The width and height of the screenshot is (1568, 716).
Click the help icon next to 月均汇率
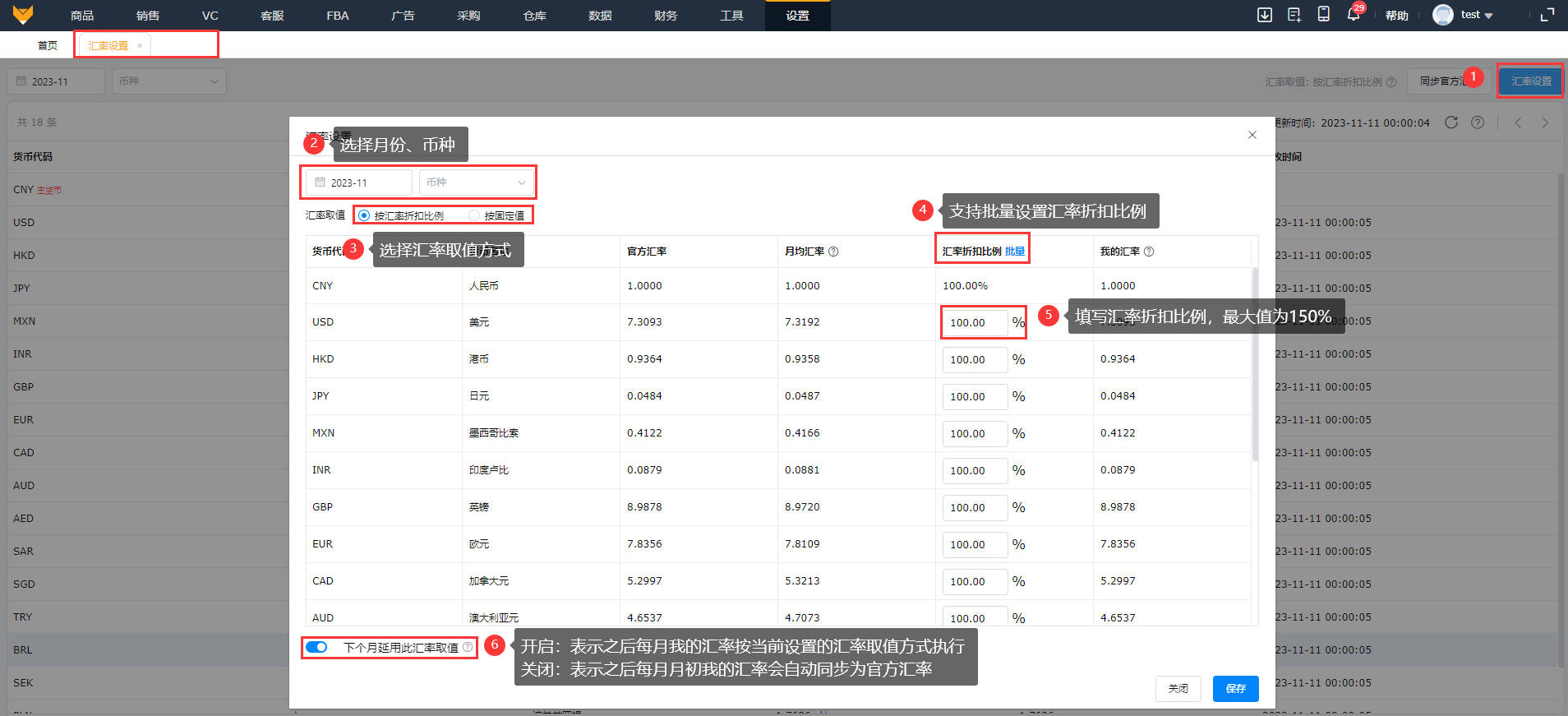click(x=833, y=252)
